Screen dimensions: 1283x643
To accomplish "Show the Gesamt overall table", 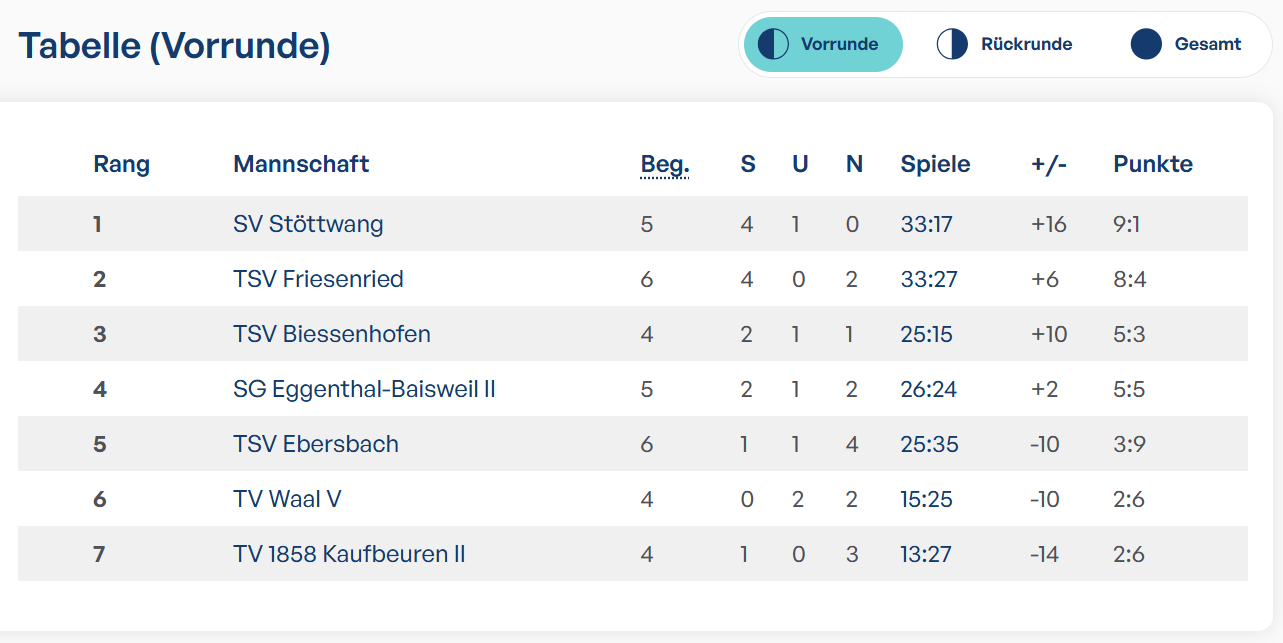I will tap(1207, 44).
